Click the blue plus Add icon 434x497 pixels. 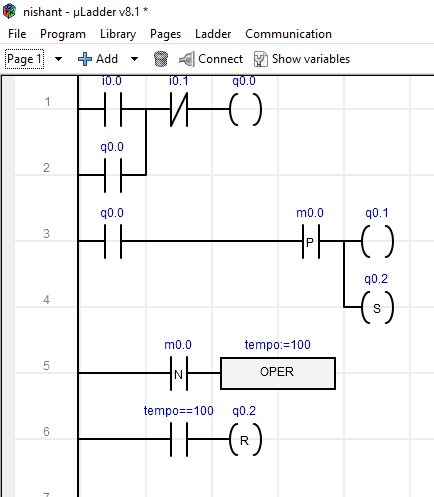[x=85, y=59]
